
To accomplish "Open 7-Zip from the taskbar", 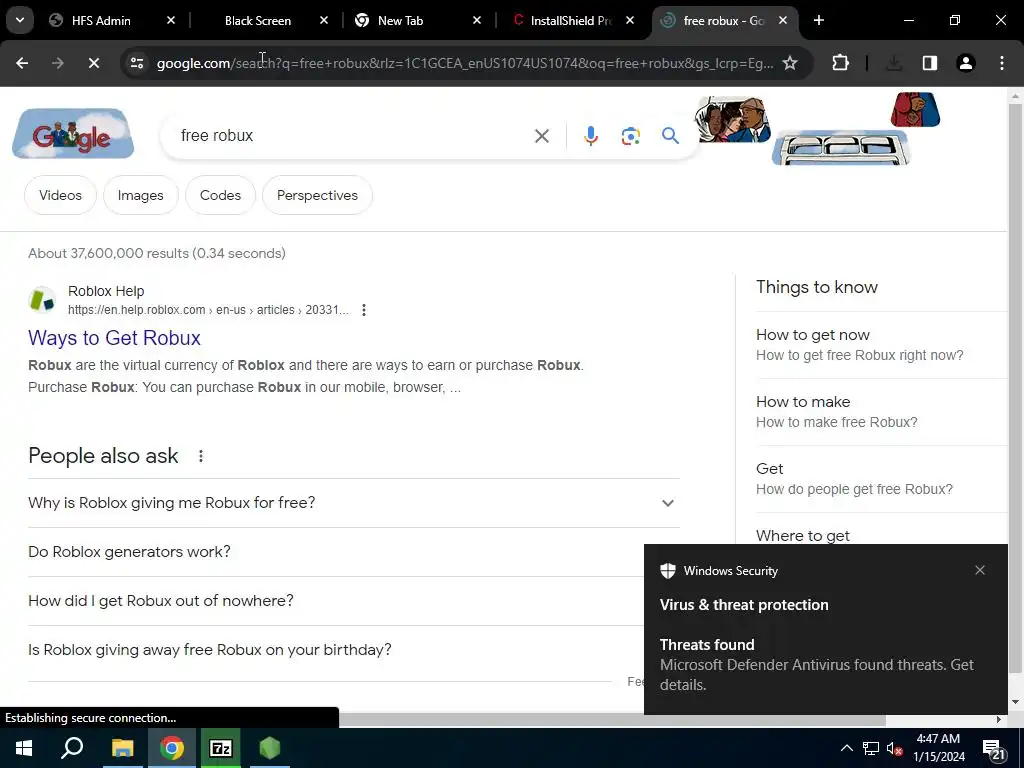I will click(221, 748).
